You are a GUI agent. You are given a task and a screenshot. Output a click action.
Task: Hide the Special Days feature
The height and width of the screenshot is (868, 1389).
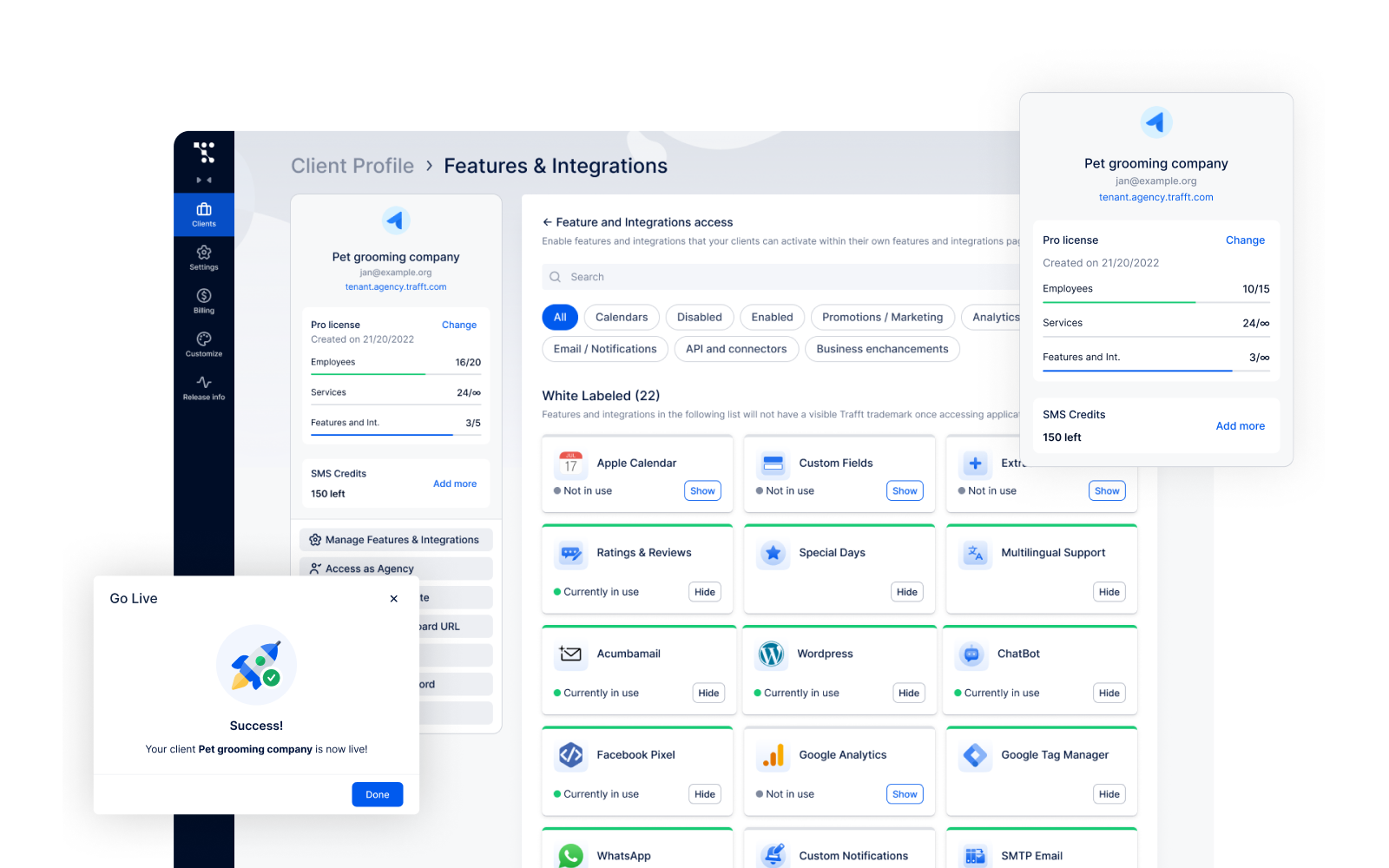[907, 592]
